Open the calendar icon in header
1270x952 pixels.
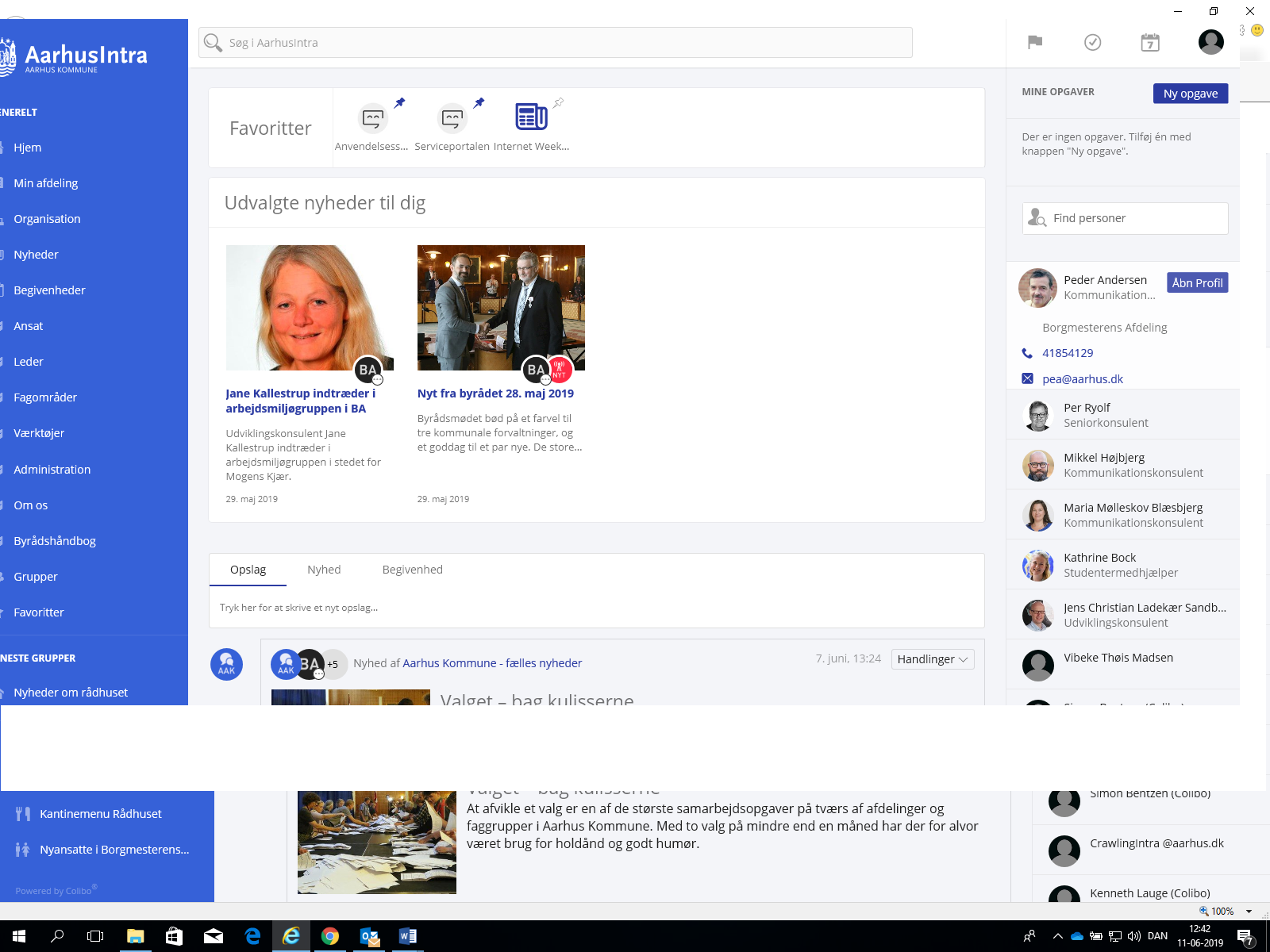[x=1149, y=42]
